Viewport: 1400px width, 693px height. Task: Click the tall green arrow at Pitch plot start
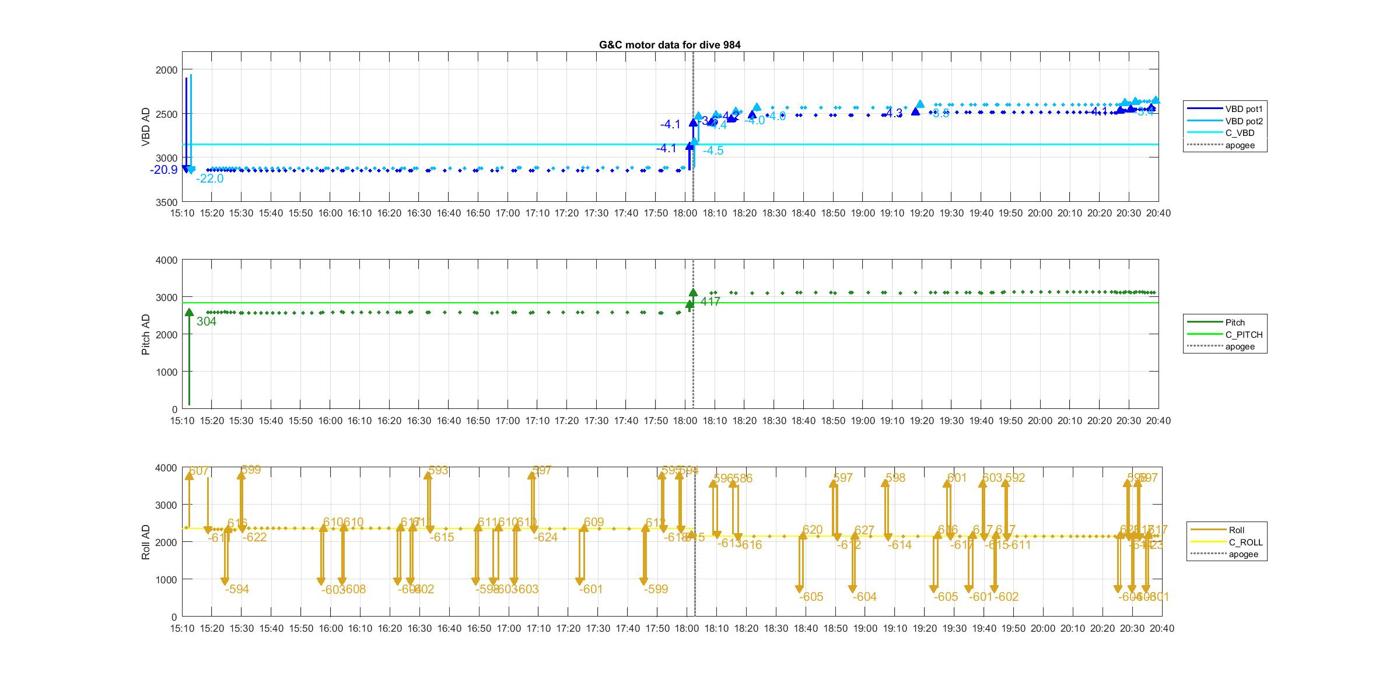[189, 357]
